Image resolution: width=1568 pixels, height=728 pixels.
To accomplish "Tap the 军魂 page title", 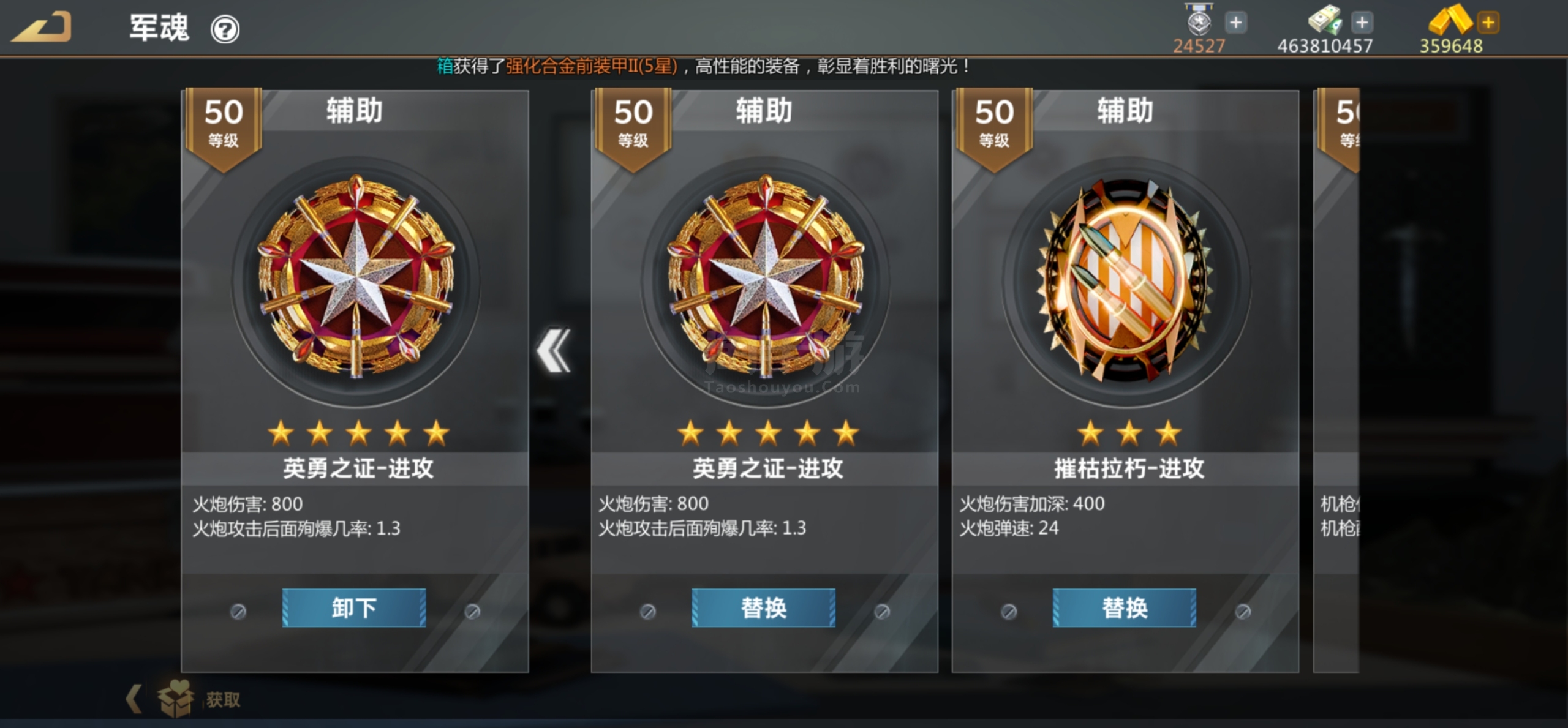I will point(159,28).
